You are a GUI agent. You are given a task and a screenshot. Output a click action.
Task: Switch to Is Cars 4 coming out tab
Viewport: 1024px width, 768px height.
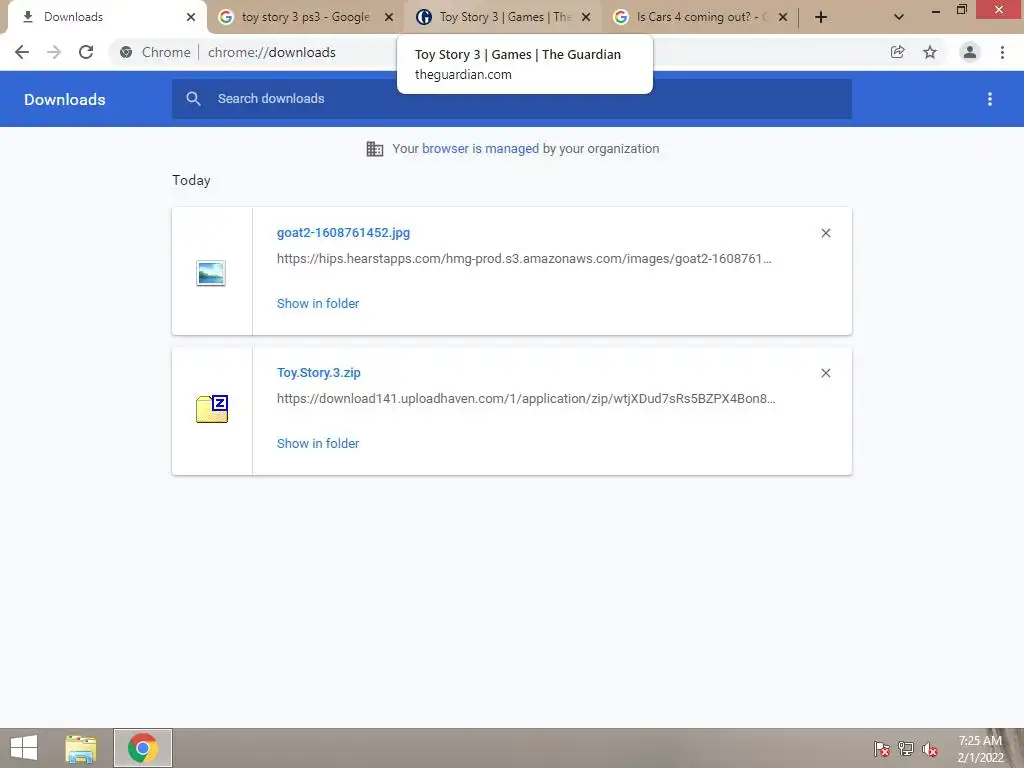pos(699,17)
